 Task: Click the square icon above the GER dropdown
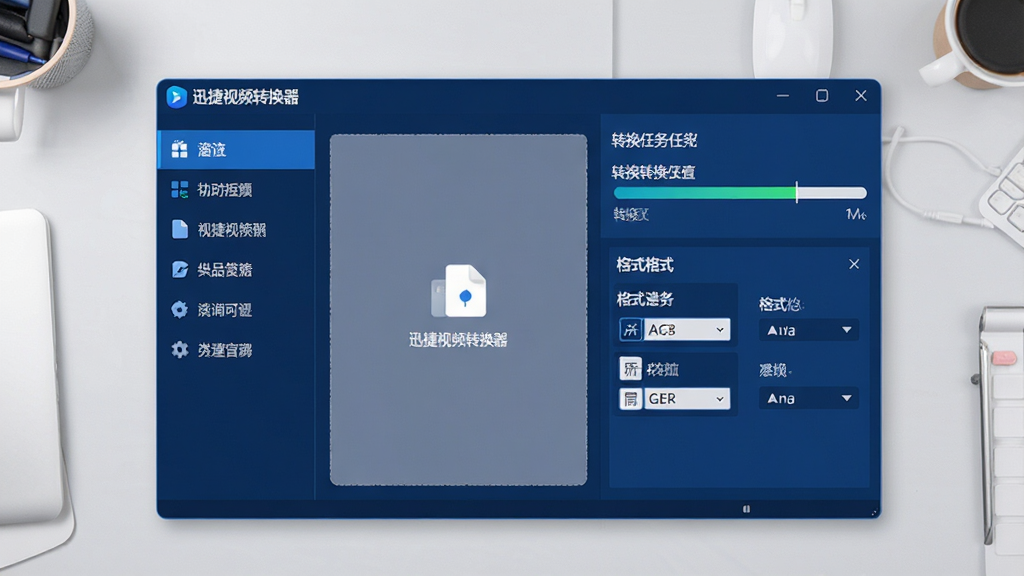pos(630,369)
